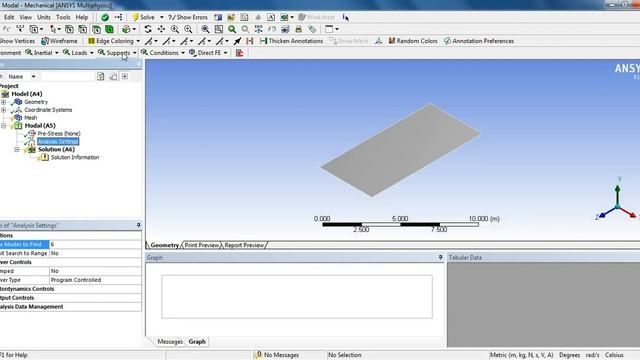Open the Supports dropdown menu
The height and width of the screenshot is (360, 640).
click(117, 53)
